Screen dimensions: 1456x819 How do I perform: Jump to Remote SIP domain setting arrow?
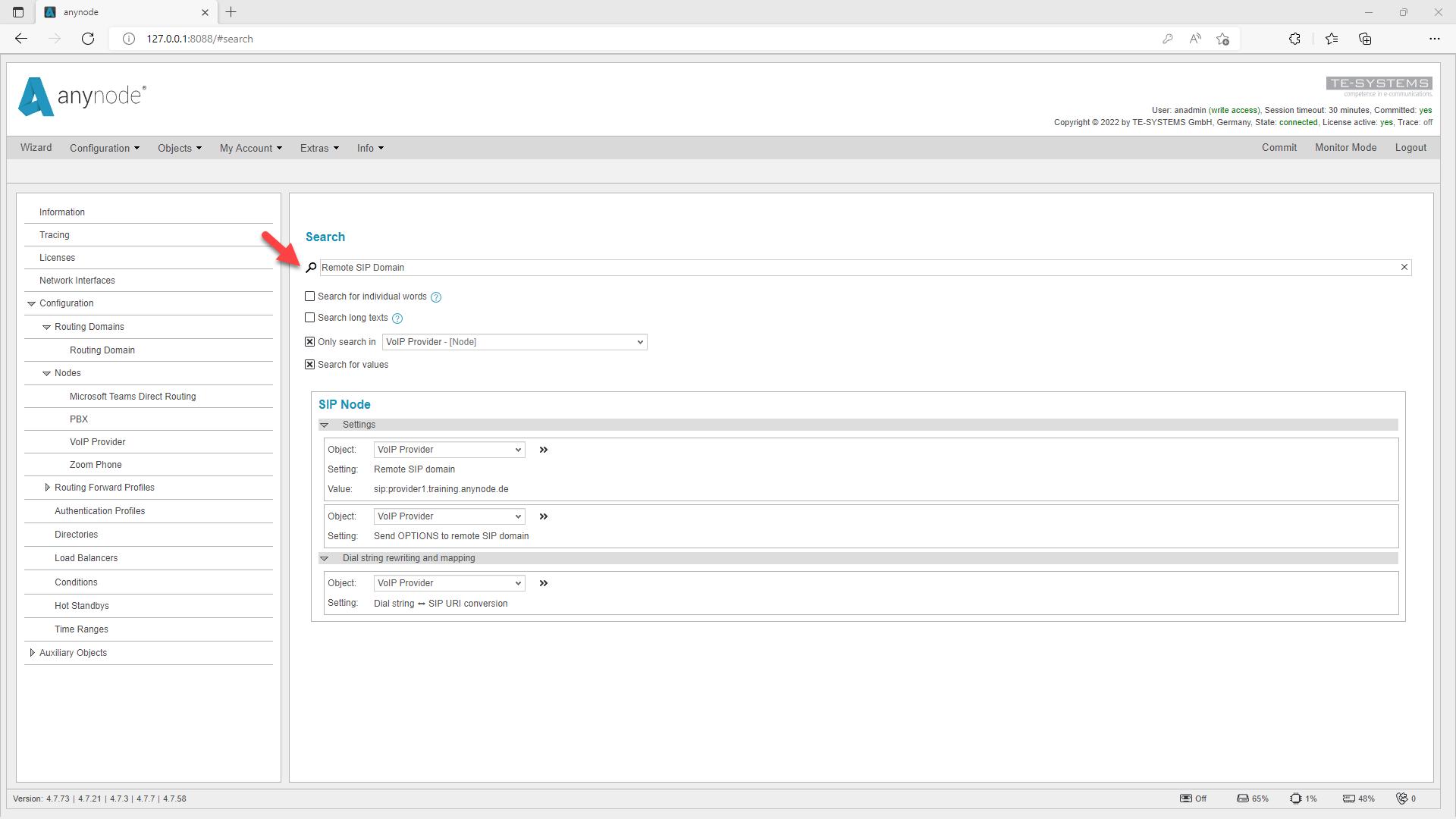click(x=543, y=450)
